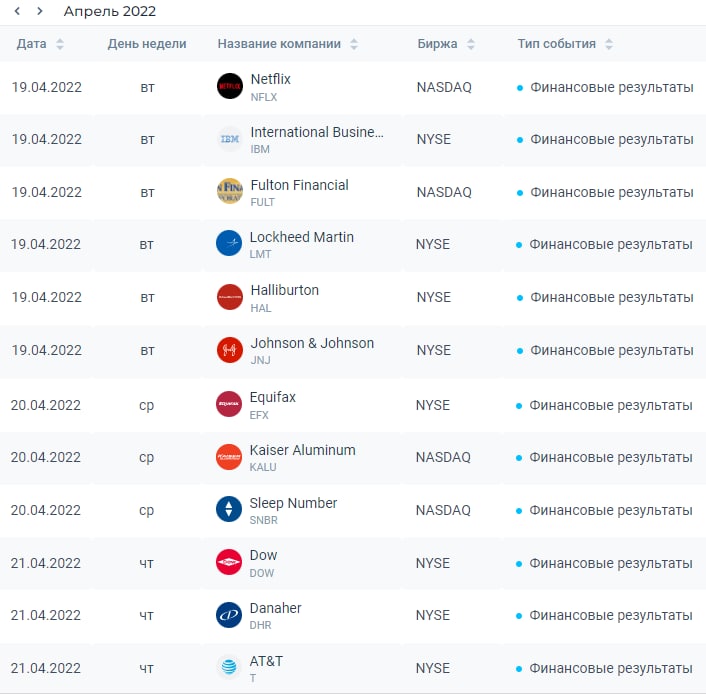Click the Netflix logo icon

tap(230, 86)
